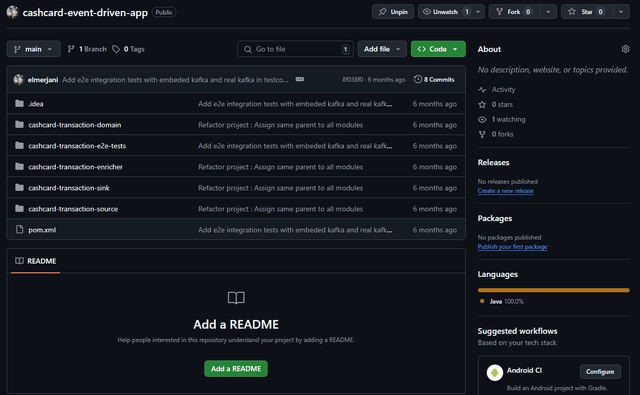Image resolution: width=640 pixels, height=395 pixels.
Task: Open the main branch selector
Action: (33, 49)
